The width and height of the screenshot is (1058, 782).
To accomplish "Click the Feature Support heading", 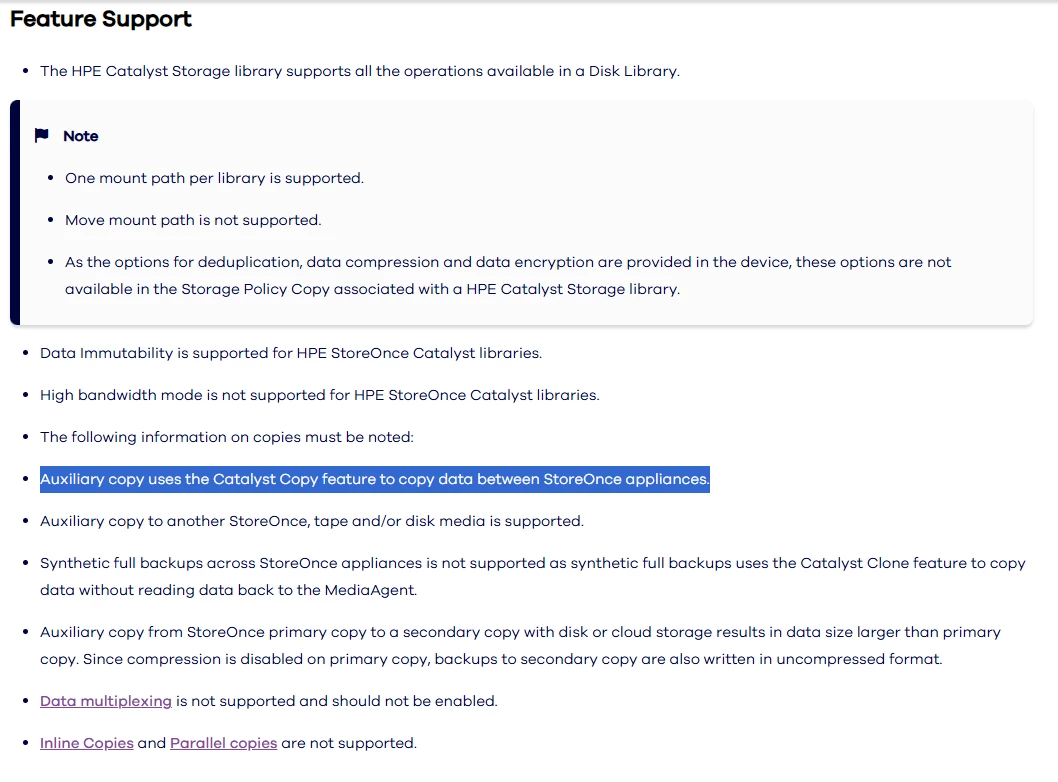I will 101,19.
